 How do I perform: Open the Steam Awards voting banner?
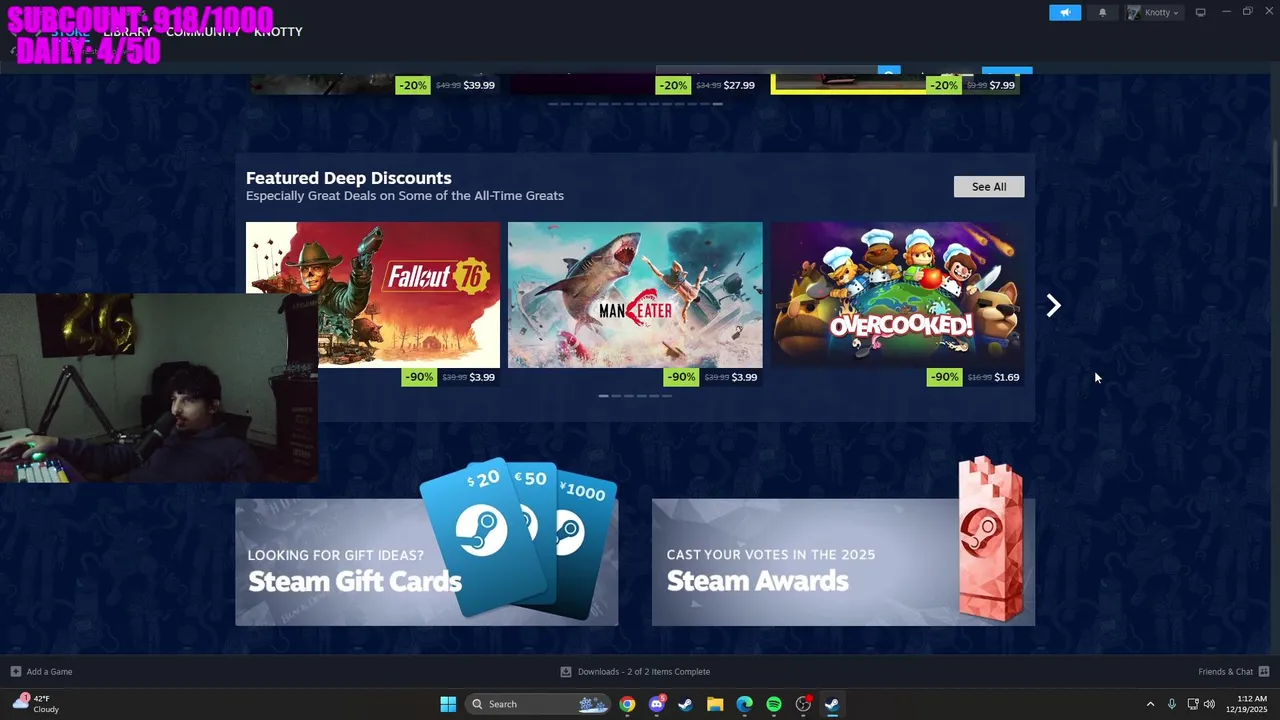point(843,562)
